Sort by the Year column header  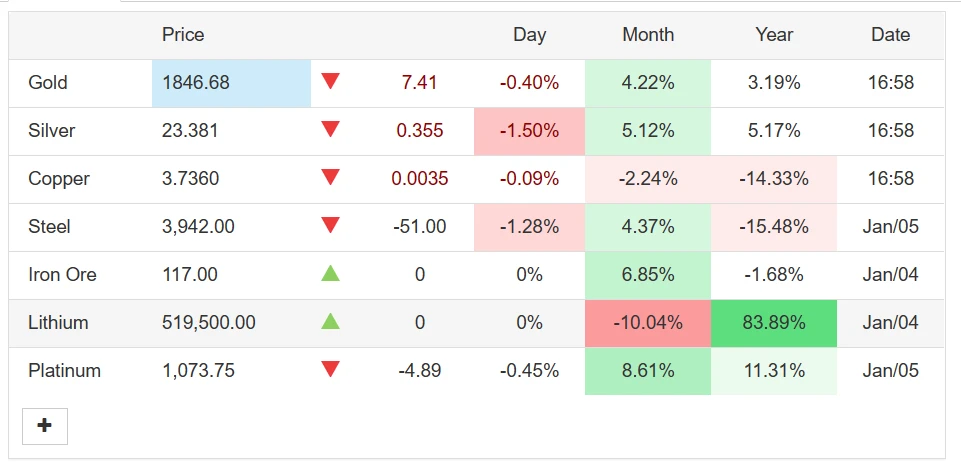pyautogui.click(x=774, y=34)
